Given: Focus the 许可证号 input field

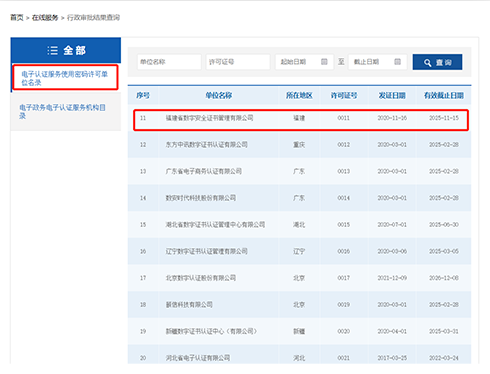Looking at the screenshot, I should [x=238, y=62].
